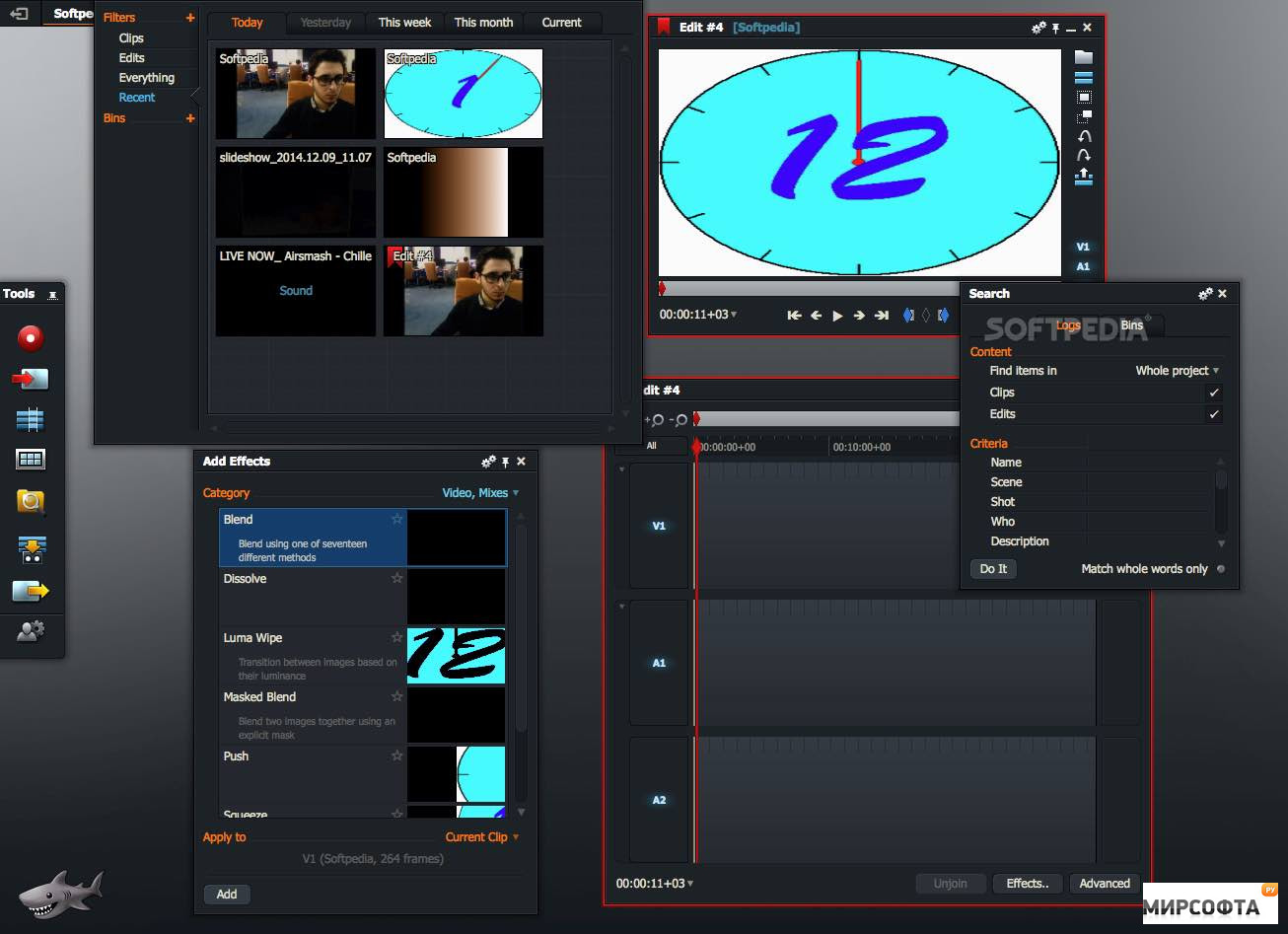
Task: Click the exit project icon at top-left
Action: 19,14
